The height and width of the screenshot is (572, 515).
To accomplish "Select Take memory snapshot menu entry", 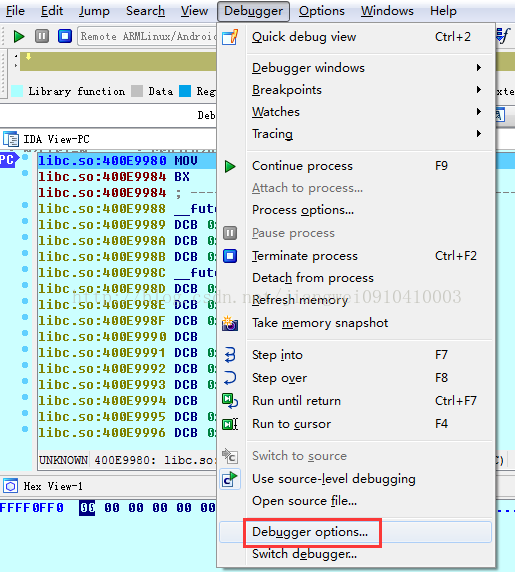I will pyautogui.click(x=356, y=323).
